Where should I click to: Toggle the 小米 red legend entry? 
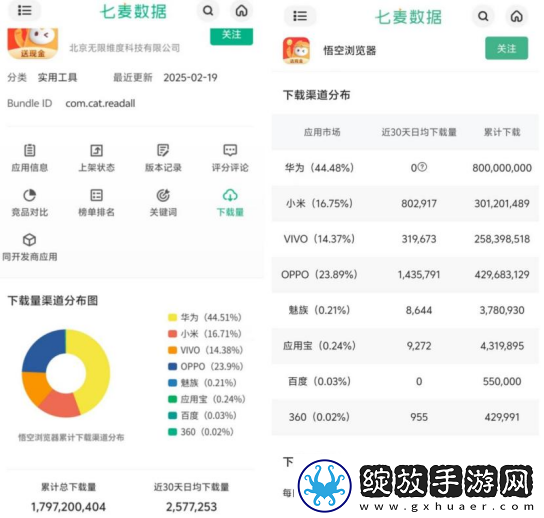point(204,334)
